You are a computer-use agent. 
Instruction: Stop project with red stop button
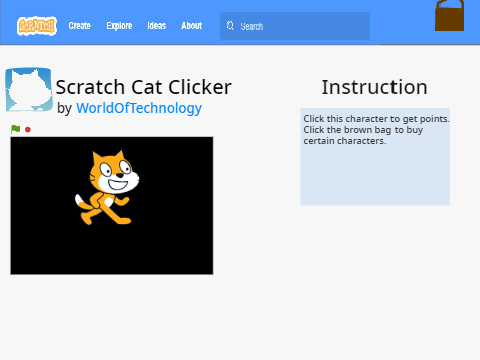tap(28, 129)
